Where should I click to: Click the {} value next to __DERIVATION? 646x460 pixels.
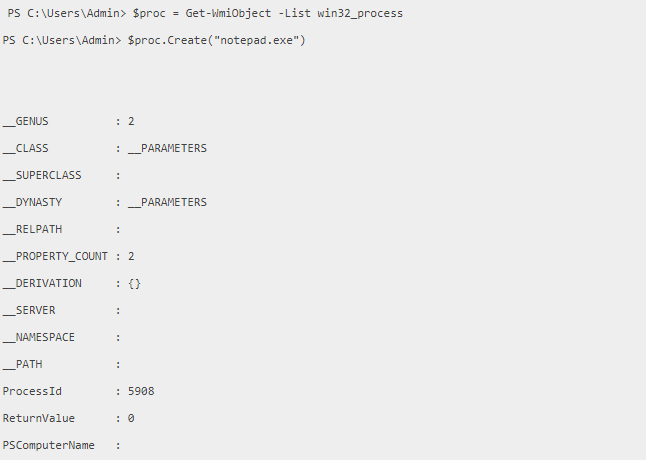tap(134, 283)
